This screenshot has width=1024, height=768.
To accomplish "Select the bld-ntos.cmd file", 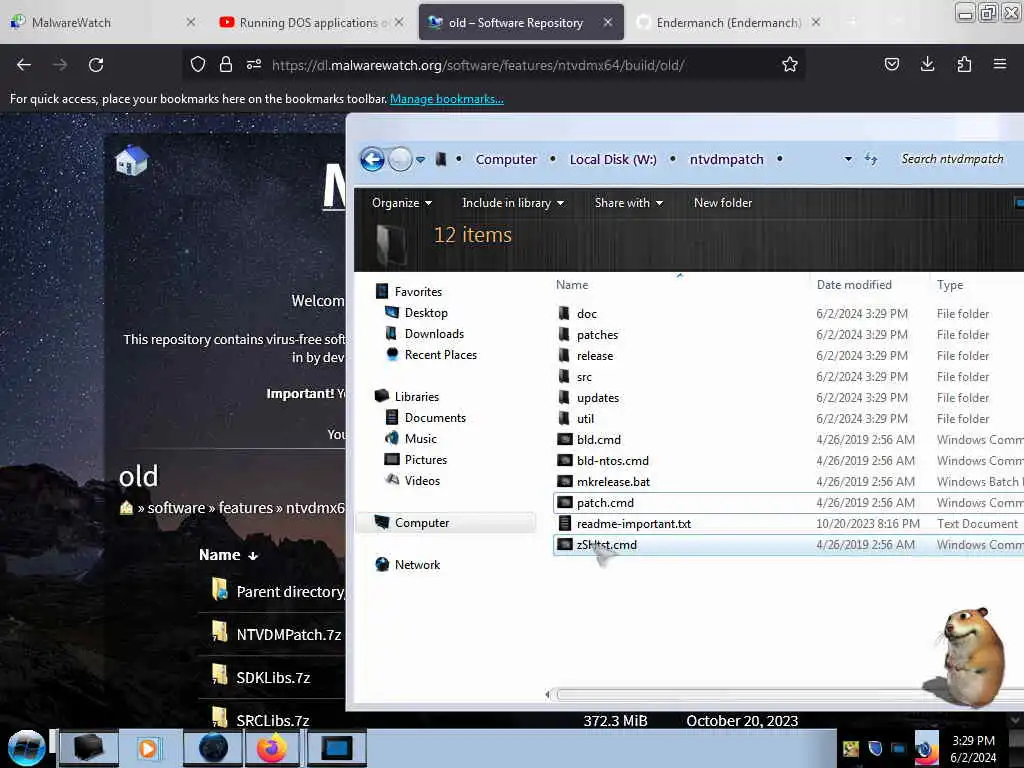I will click(613, 461).
